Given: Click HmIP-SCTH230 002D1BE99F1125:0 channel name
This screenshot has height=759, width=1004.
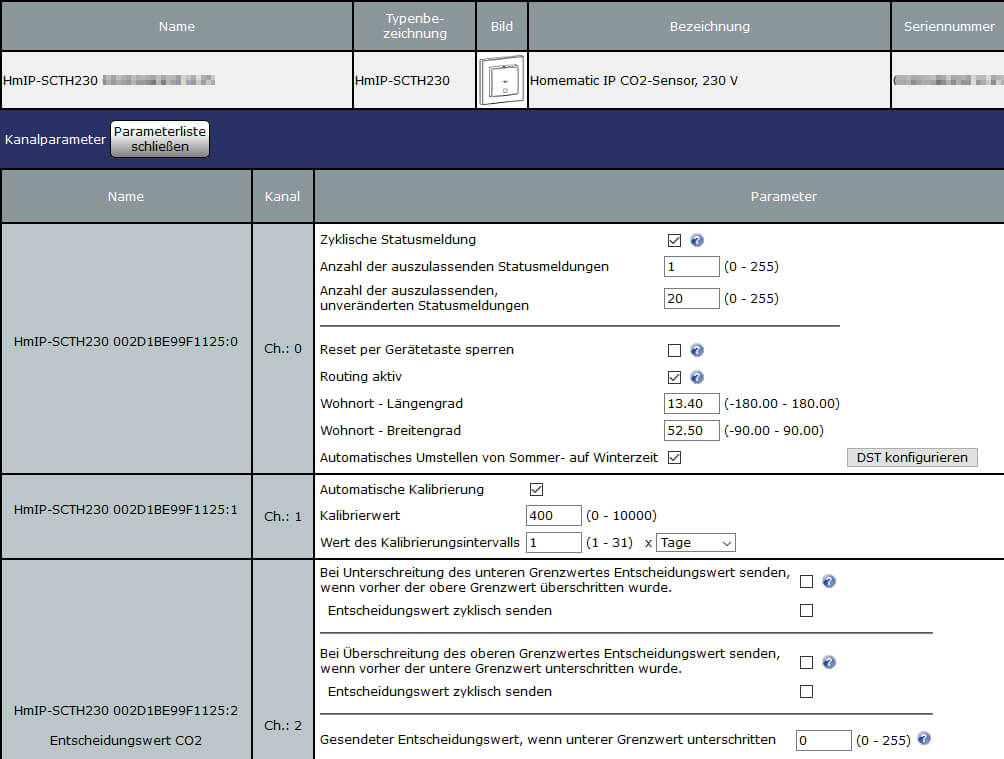Looking at the screenshot, I should 126,341.
